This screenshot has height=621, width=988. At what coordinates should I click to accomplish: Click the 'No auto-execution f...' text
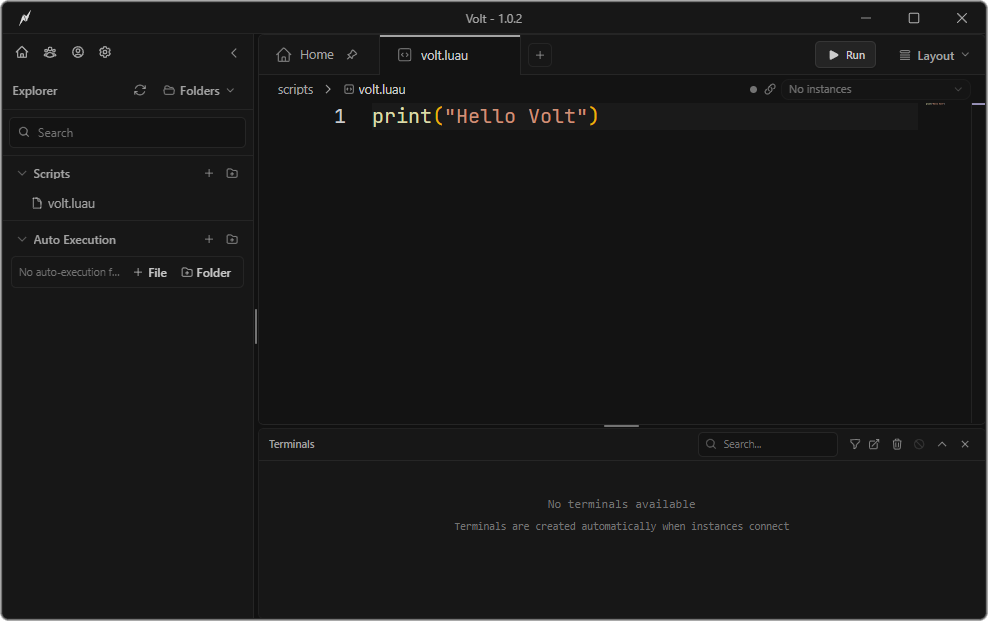(x=69, y=272)
